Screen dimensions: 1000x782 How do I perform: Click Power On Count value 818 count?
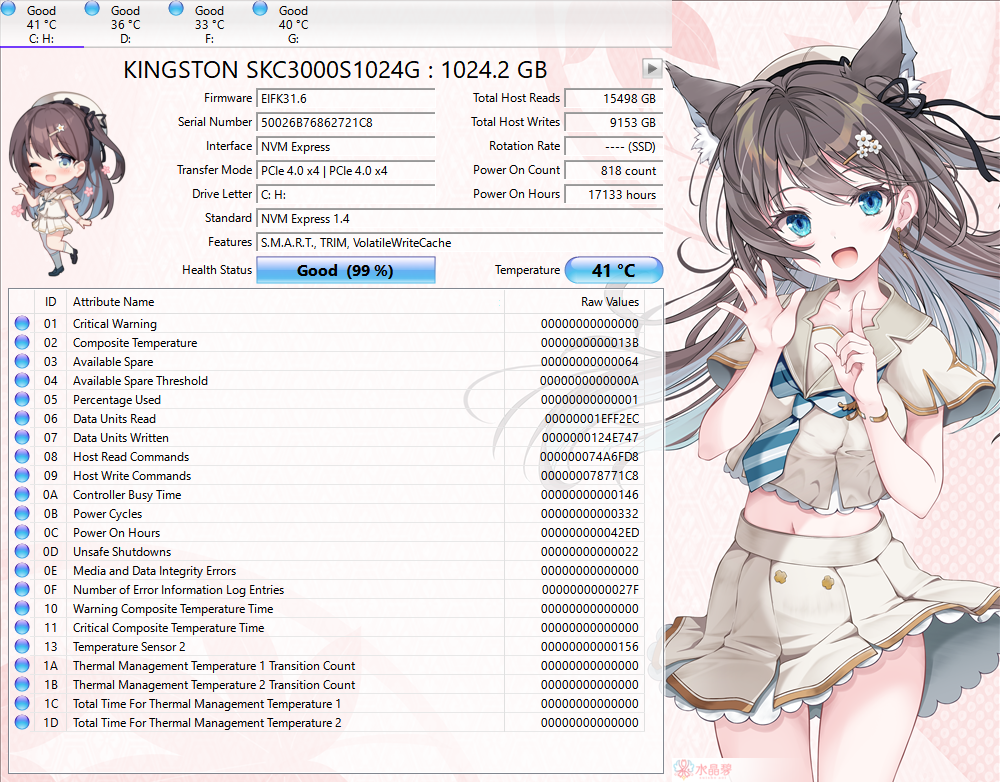point(614,171)
